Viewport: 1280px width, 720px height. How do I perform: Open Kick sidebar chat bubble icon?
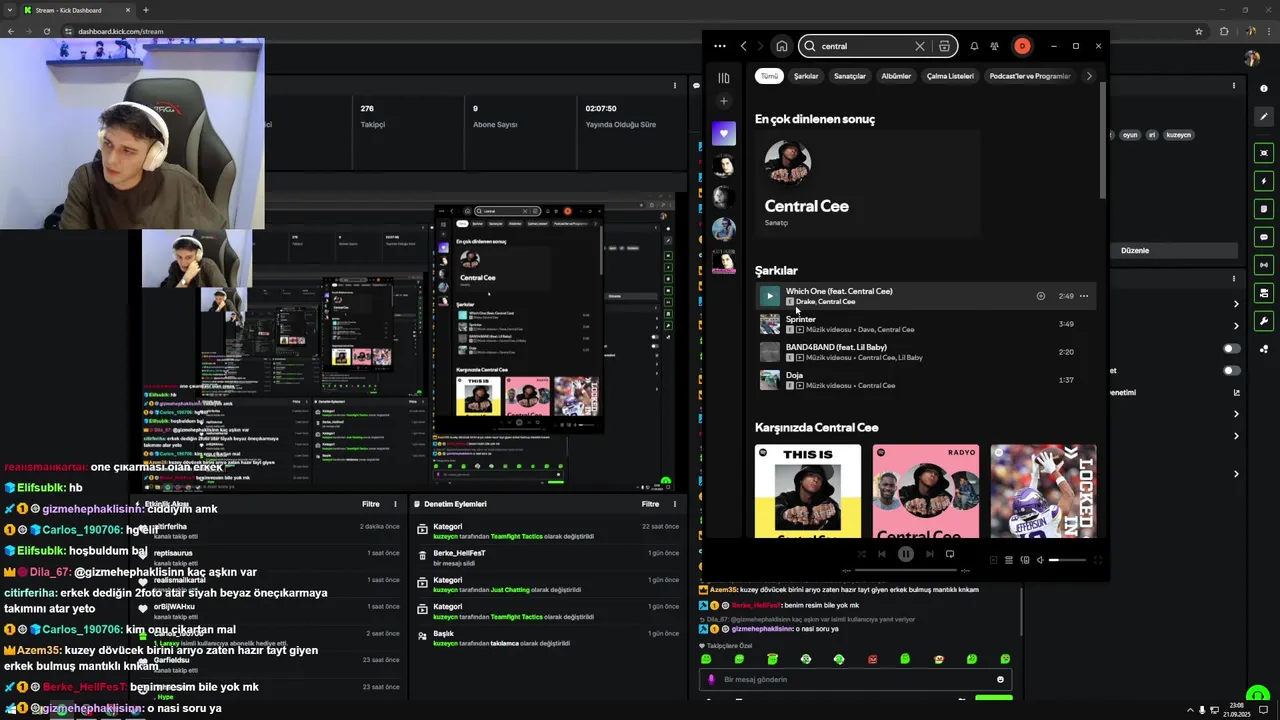point(1264,237)
